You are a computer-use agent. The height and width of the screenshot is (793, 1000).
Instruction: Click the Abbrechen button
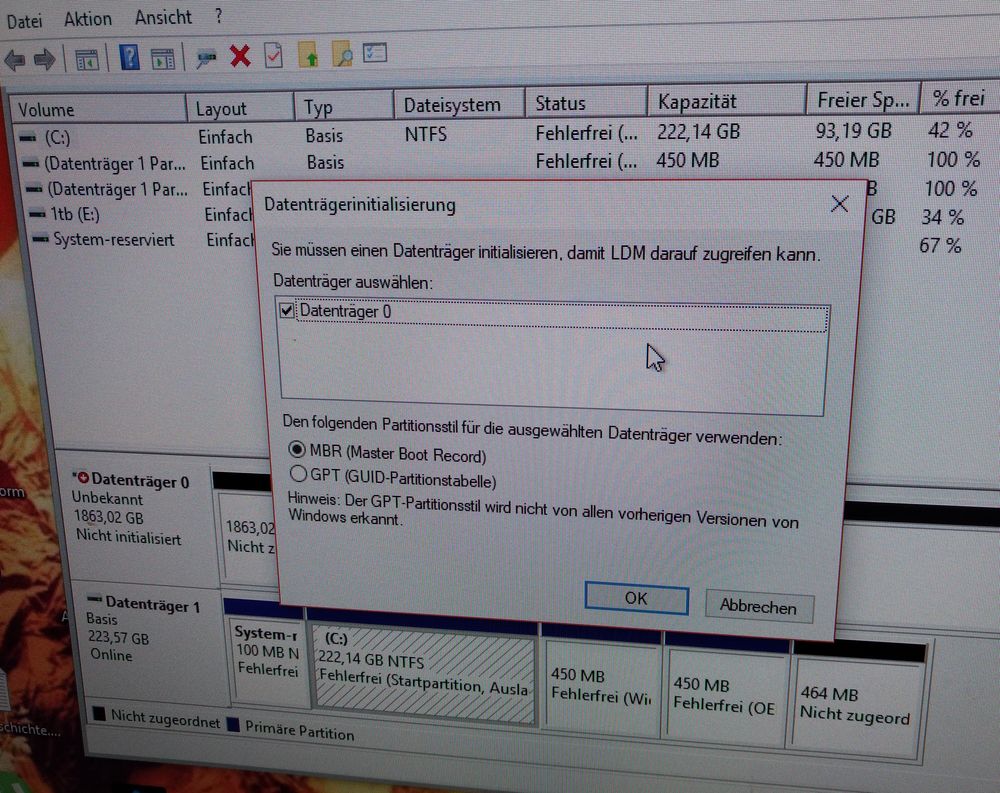tap(758, 606)
